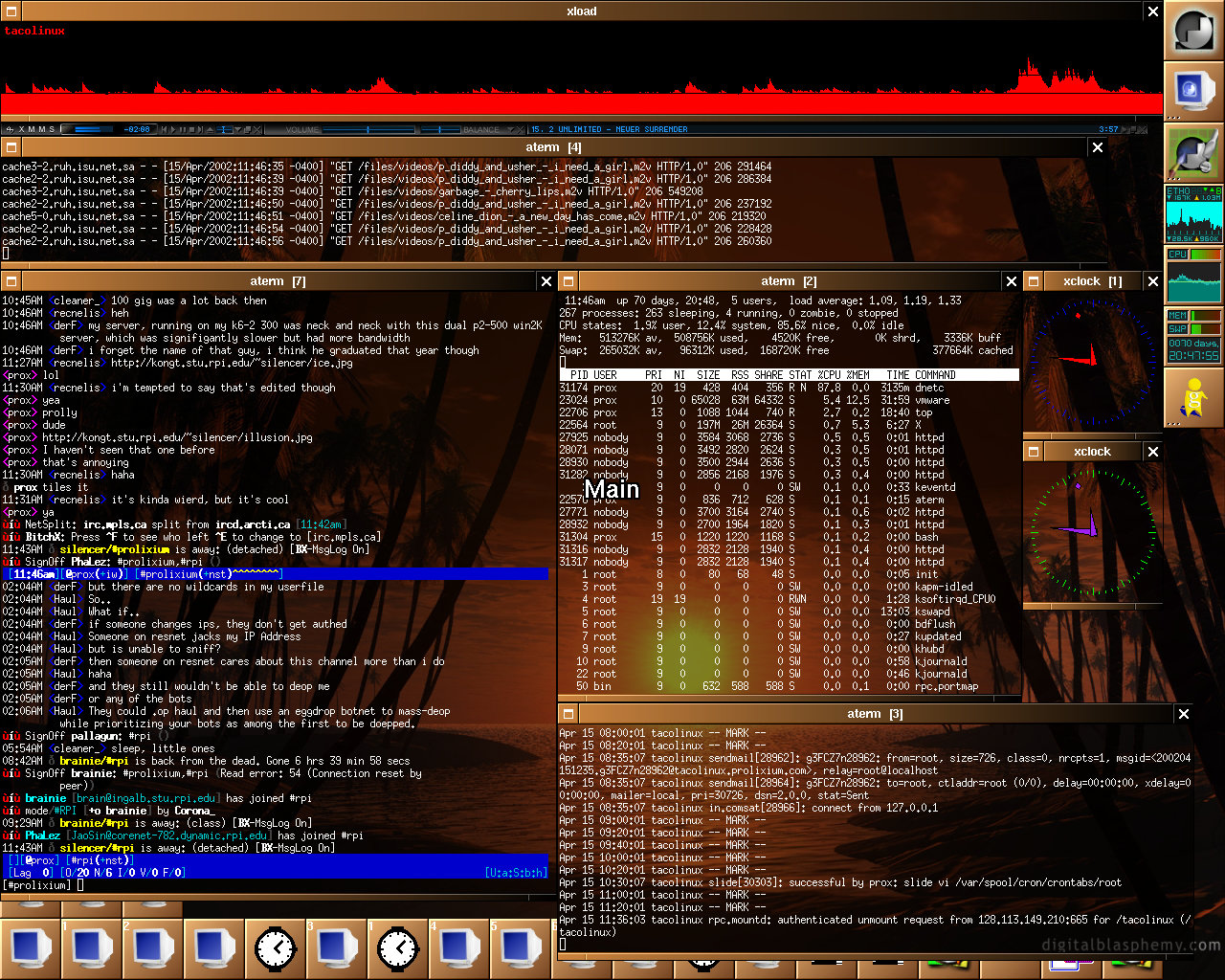Image resolution: width=1225 pixels, height=980 pixels.
Task: Click the 'kswapd' command in top
Action: pyautogui.click(x=933, y=612)
